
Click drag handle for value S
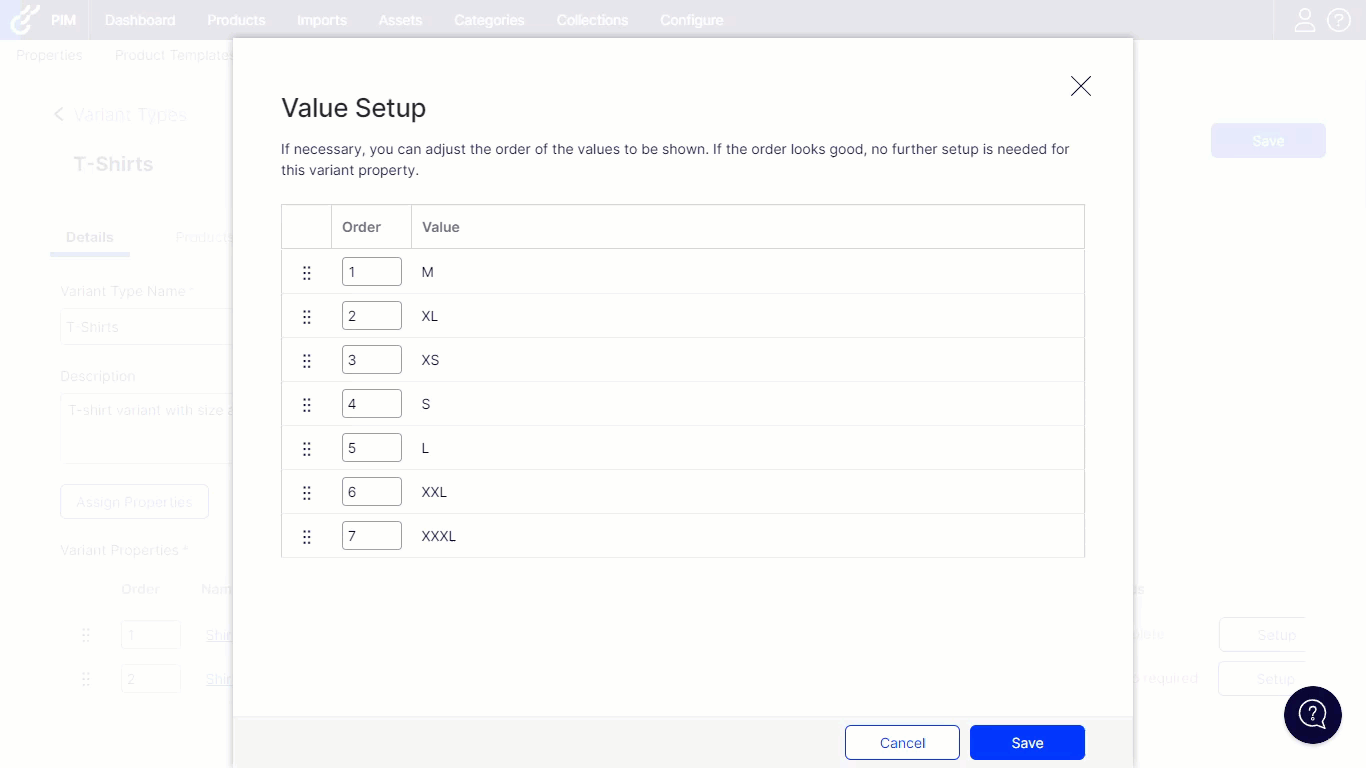click(x=307, y=404)
